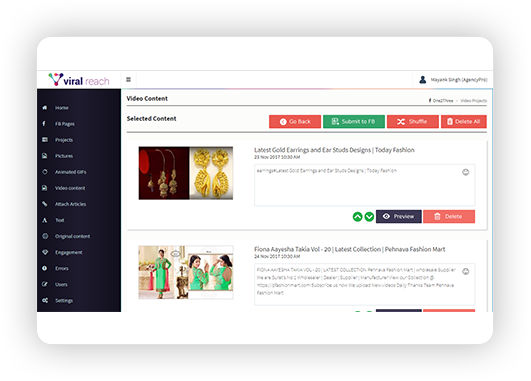Click the Viral Reach logo

click(x=79, y=80)
